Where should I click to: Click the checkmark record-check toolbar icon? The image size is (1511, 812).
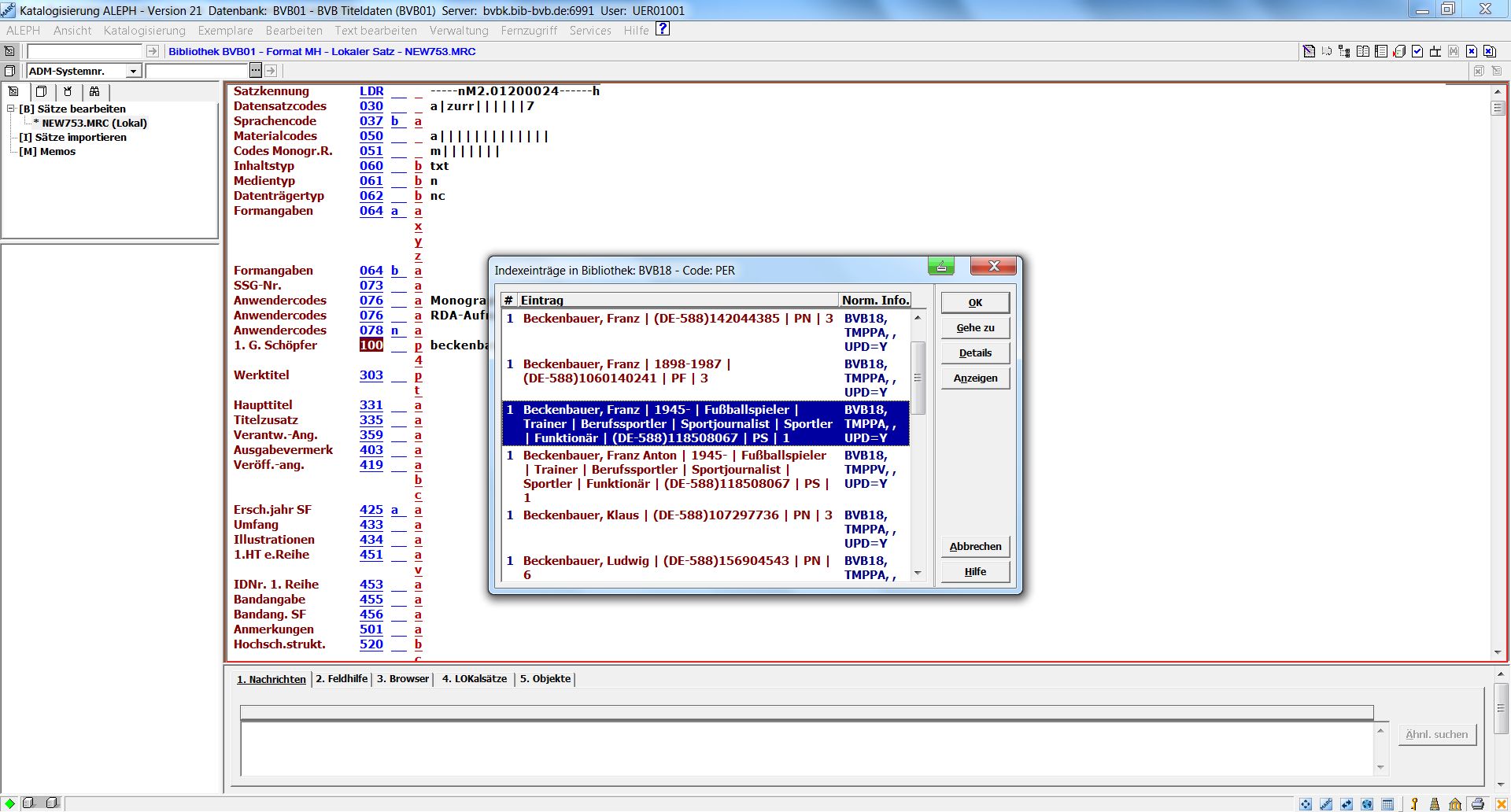1417,51
